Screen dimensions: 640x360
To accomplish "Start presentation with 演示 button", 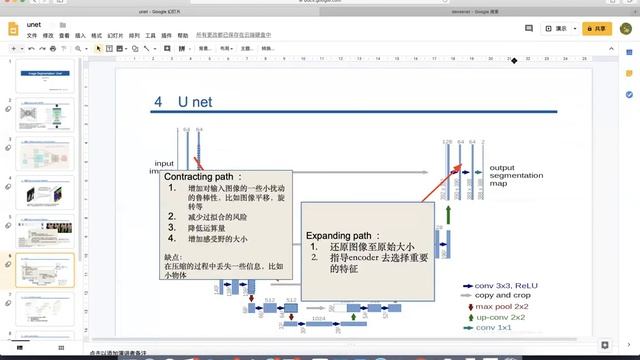I will point(556,29).
